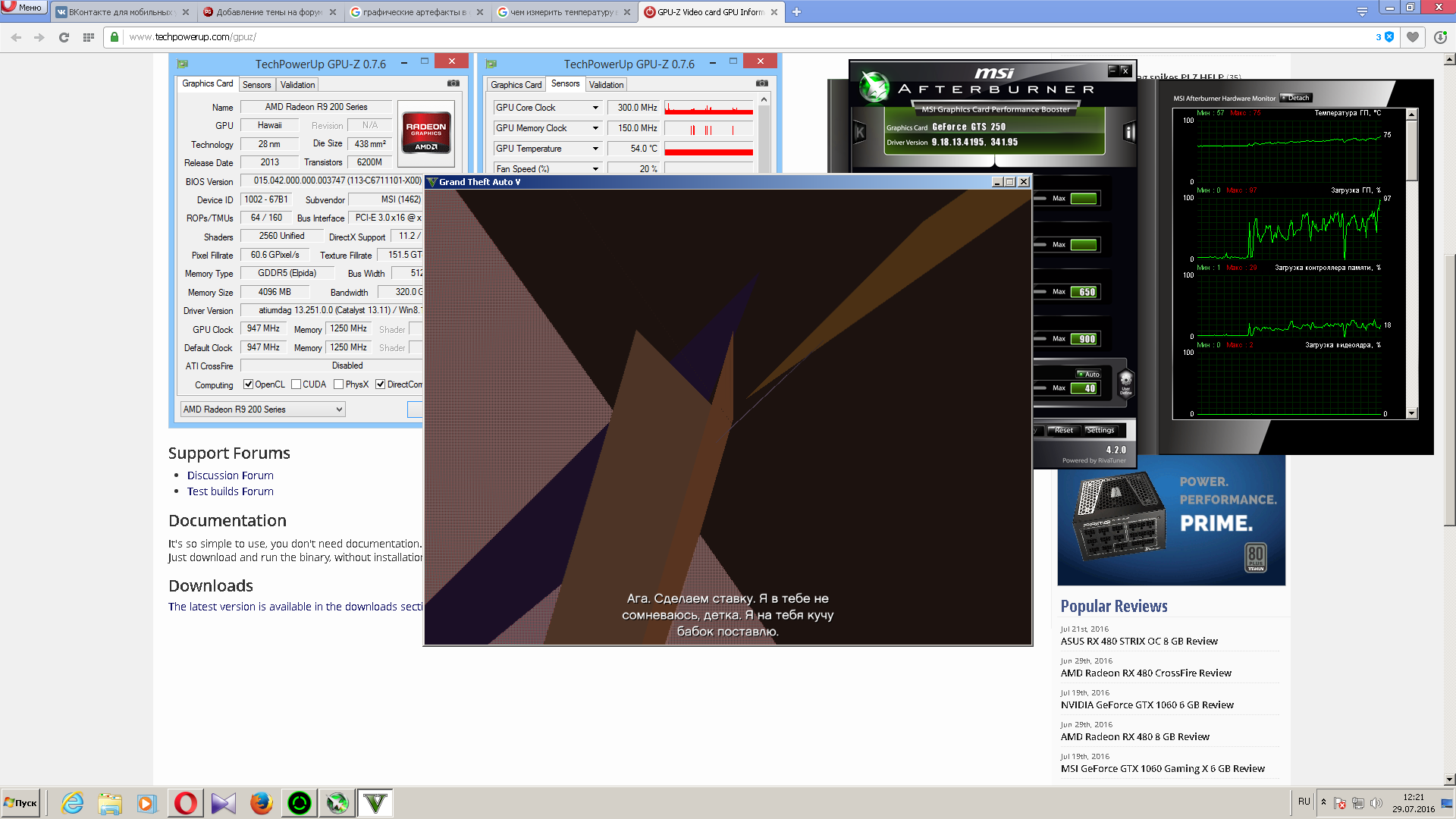Expand the GPU Core Clock sensor dropdown

point(595,108)
